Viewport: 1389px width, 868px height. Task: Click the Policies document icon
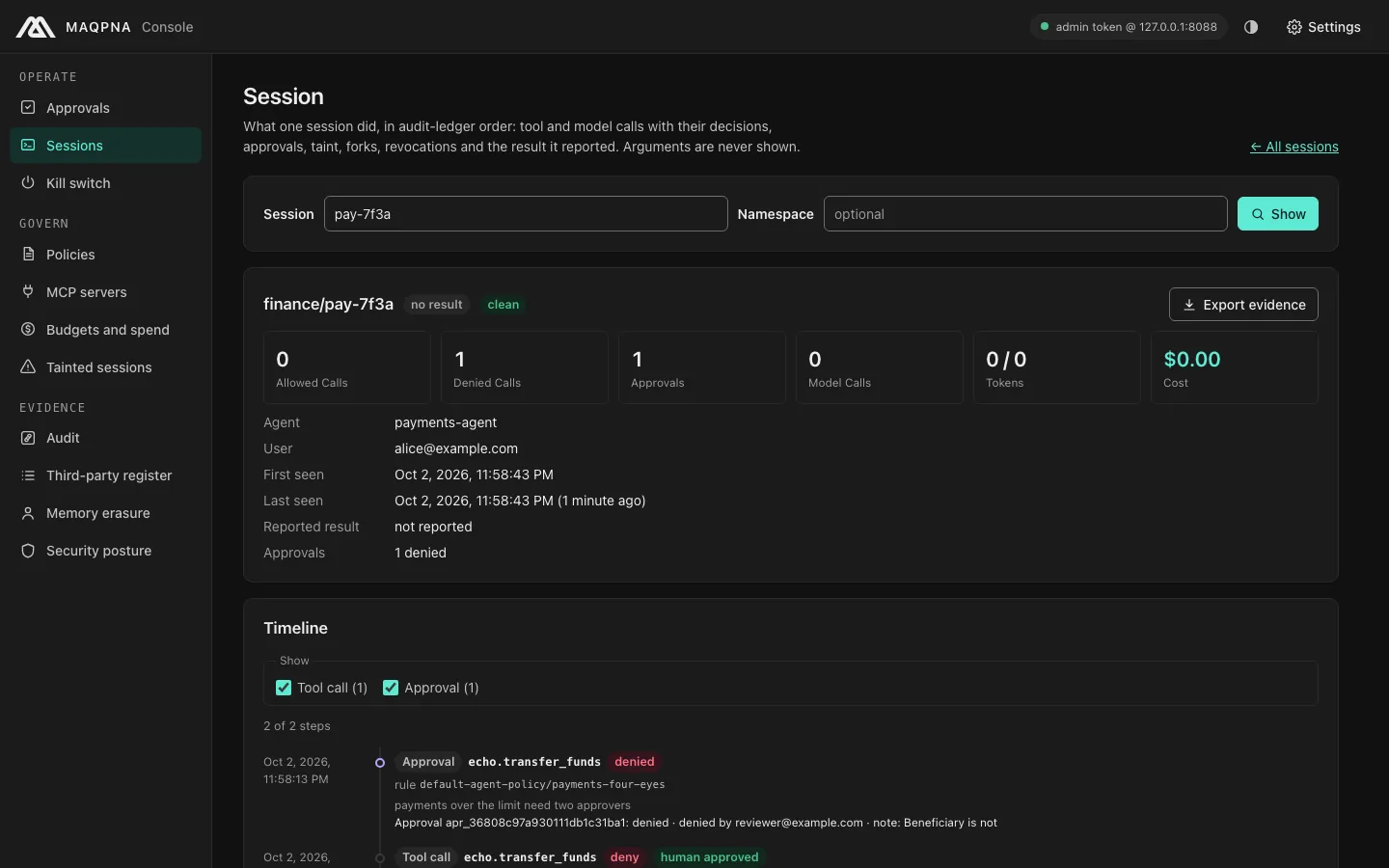coord(28,254)
